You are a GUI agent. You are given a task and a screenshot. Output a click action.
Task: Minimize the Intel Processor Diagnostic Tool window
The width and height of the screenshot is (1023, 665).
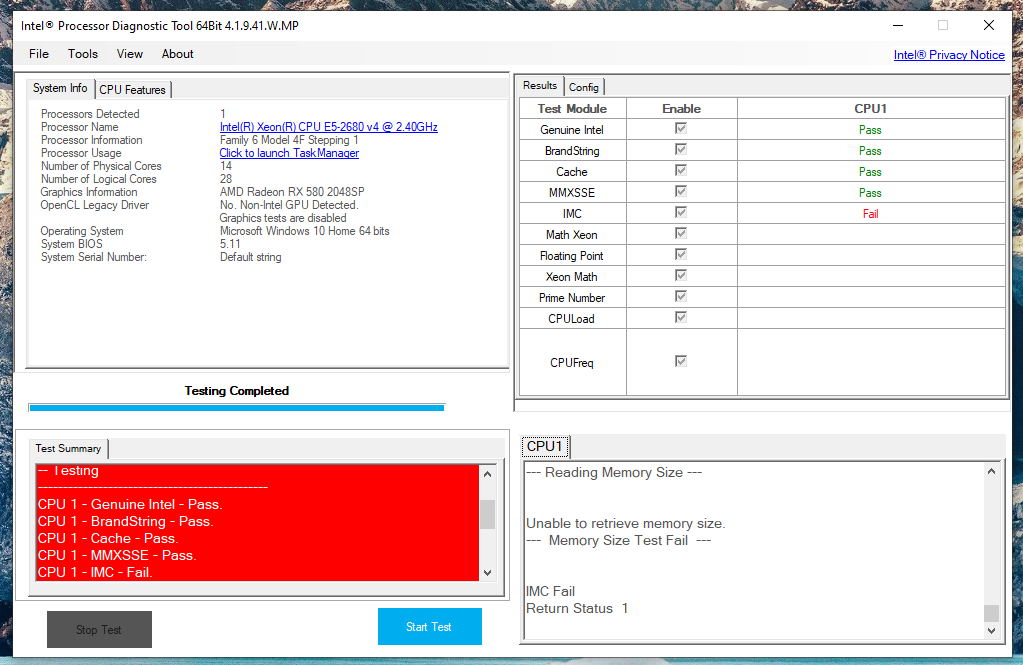click(898, 25)
